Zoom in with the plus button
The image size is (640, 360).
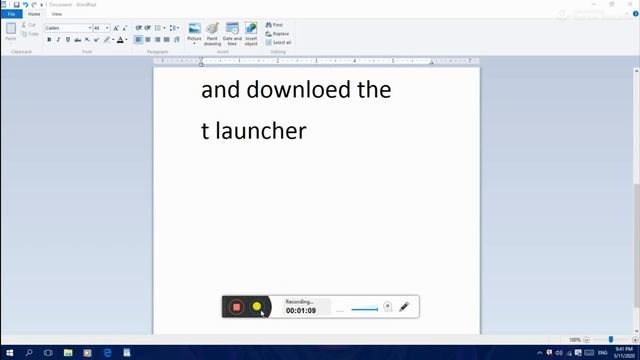click(635, 340)
